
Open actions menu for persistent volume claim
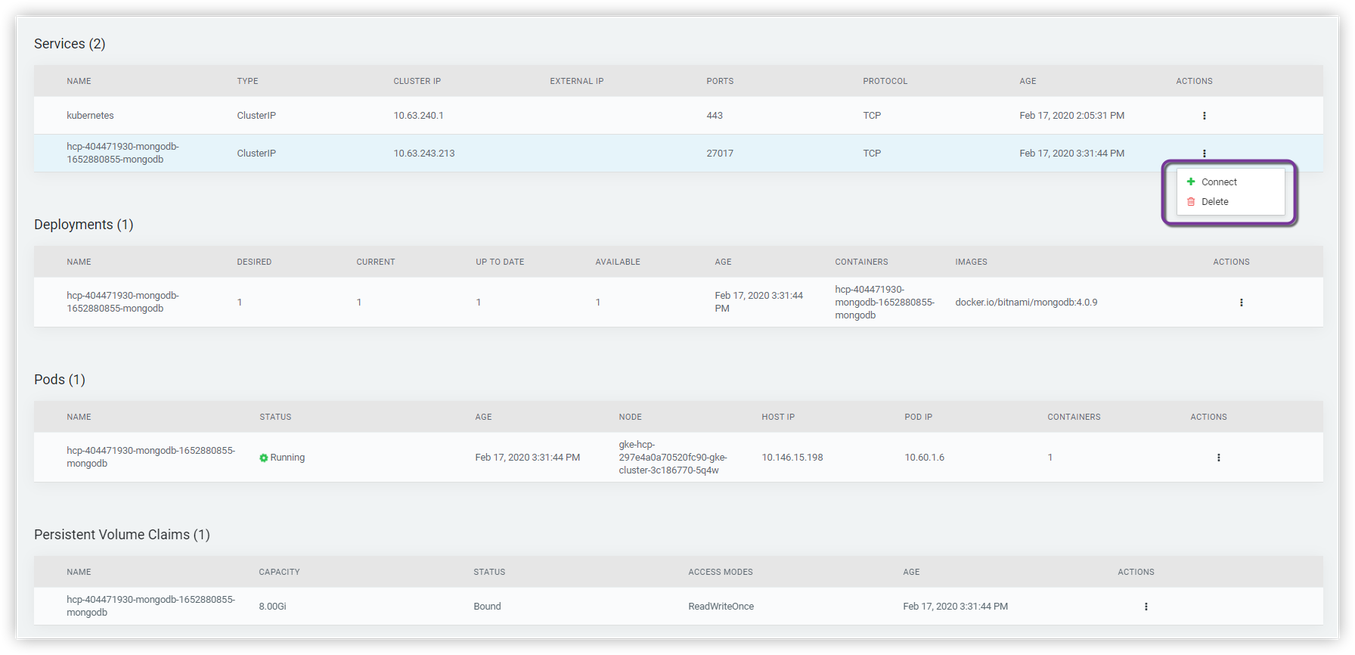click(1146, 606)
